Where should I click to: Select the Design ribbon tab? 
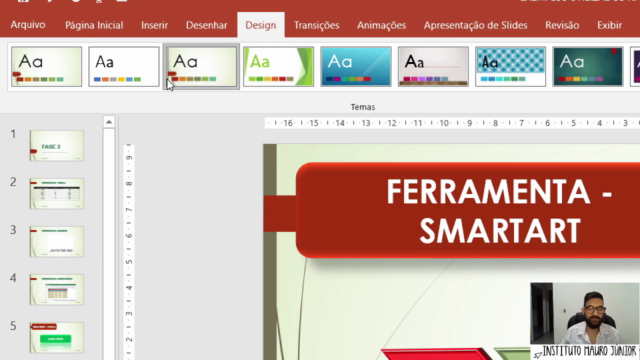[x=260, y=25]
